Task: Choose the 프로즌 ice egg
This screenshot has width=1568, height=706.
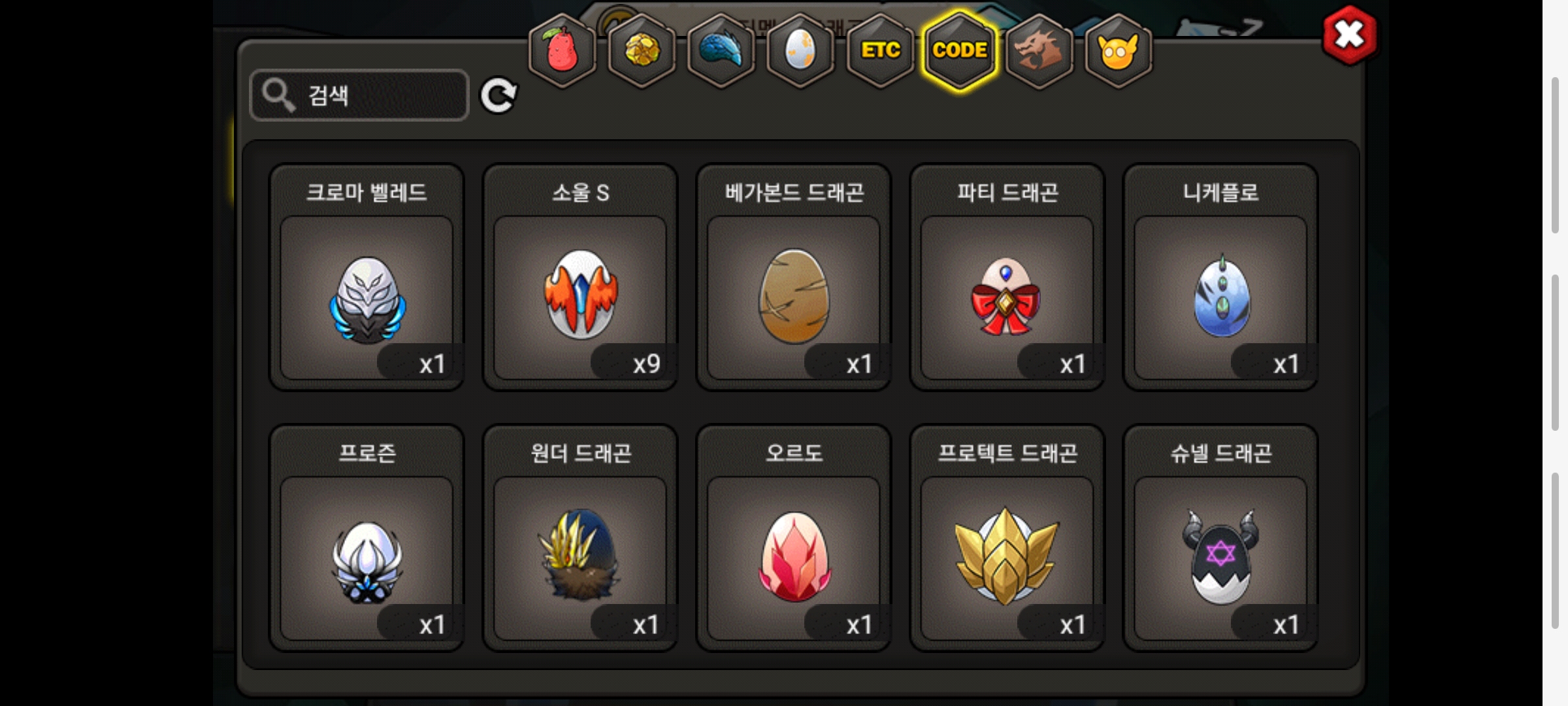Action: pyautogui.click(x=367, y=538)
